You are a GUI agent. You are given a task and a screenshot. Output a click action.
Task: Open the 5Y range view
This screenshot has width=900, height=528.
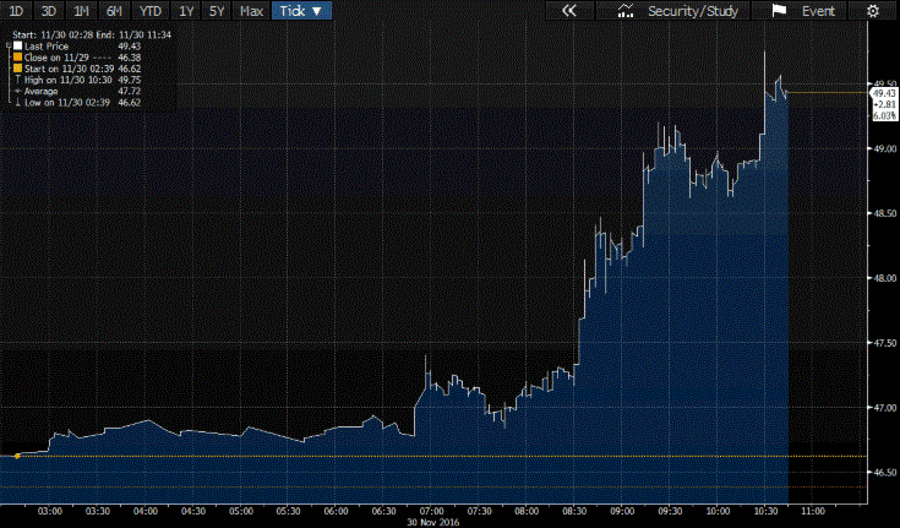coord(217,10)
